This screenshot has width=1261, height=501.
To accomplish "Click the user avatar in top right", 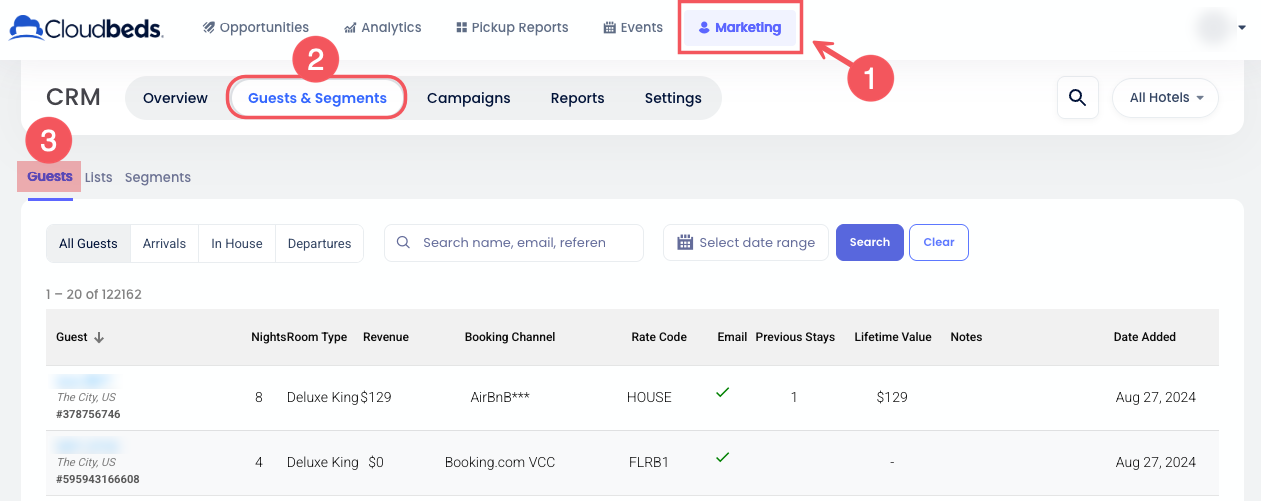I will pyautogui.click(x=1212, y=28).
